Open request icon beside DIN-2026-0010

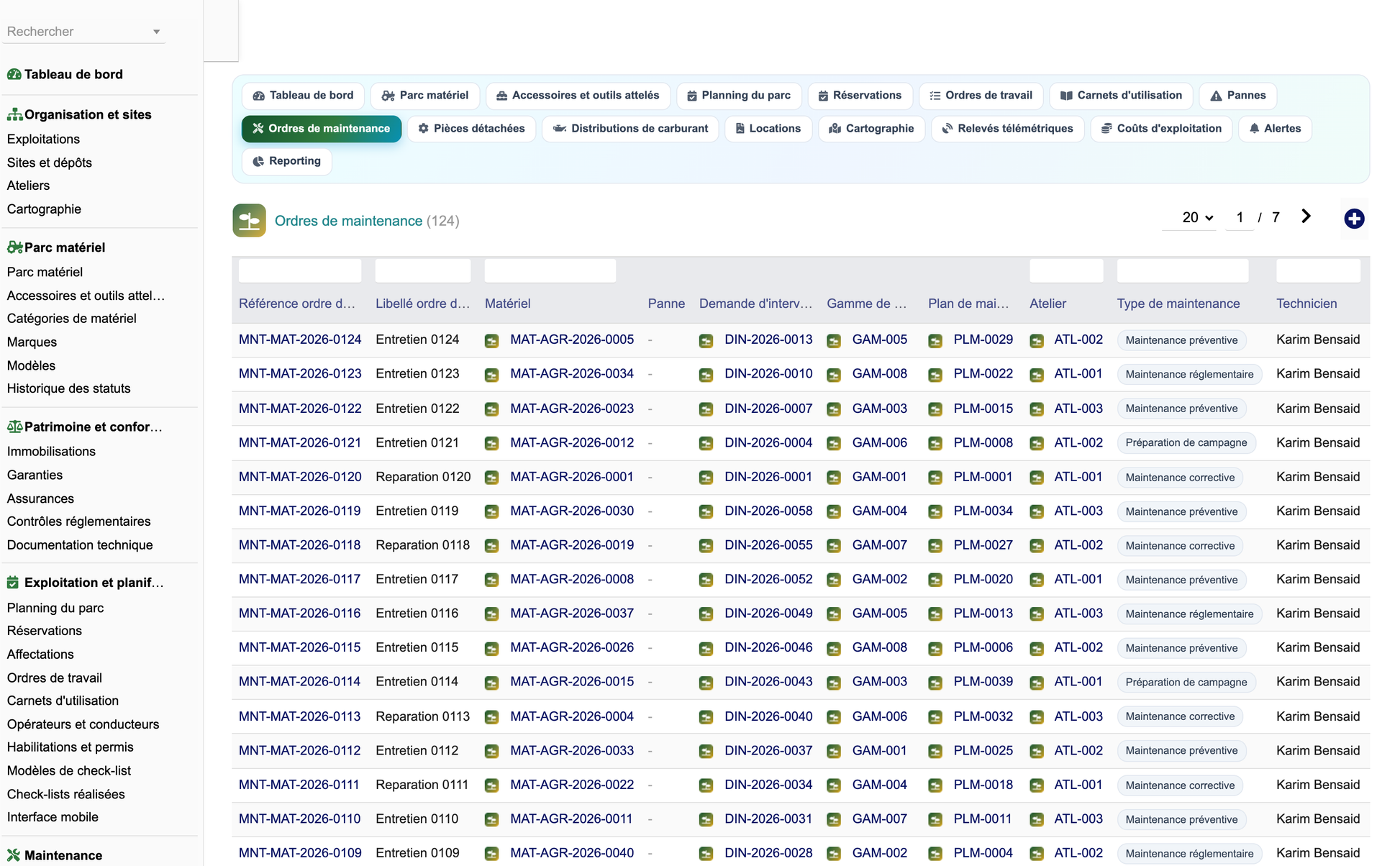pyautogui.click(x=706, y=375)
